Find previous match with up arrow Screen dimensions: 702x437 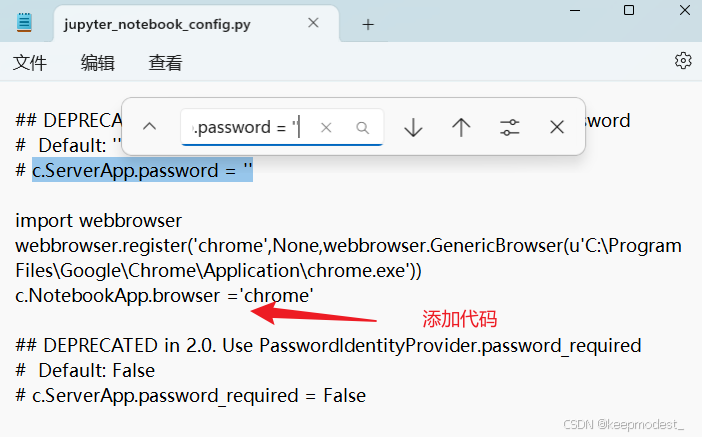(x=461, y=127)
